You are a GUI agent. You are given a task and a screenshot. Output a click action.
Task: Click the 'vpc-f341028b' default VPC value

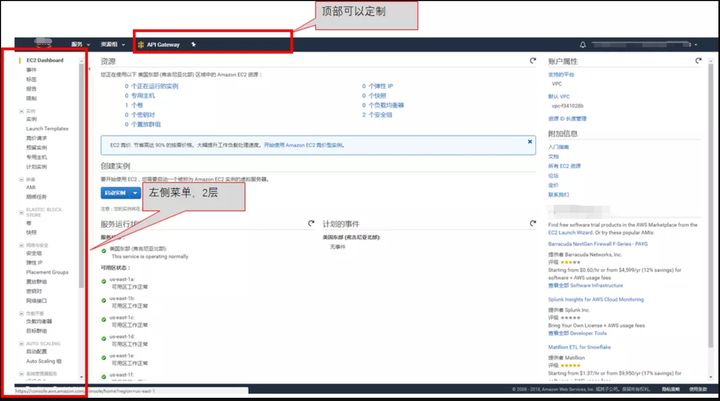(568, 106)
